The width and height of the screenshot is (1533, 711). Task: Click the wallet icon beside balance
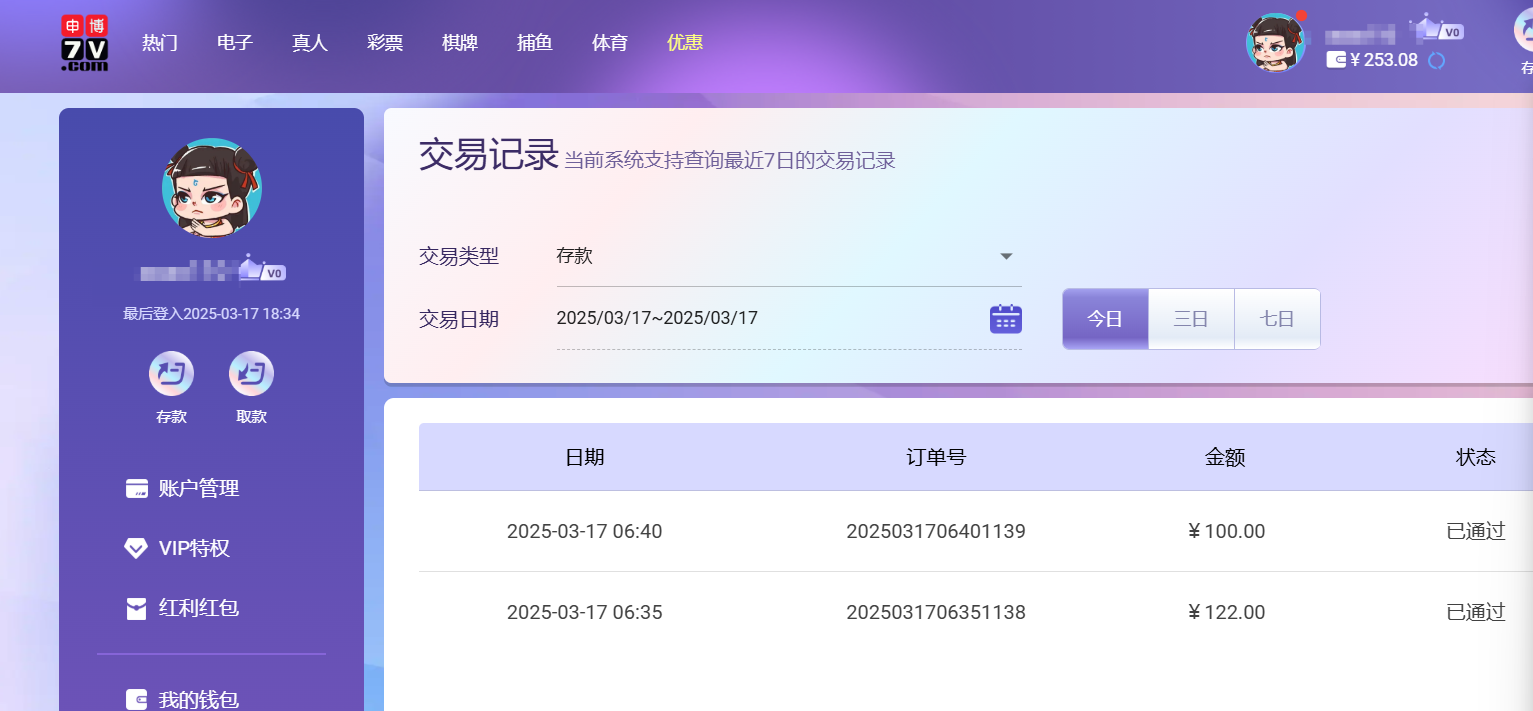tap(1336, 60)
